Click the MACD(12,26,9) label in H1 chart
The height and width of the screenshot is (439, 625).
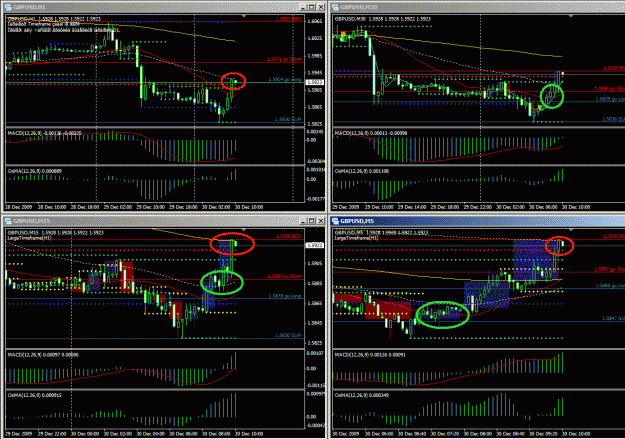44,133
